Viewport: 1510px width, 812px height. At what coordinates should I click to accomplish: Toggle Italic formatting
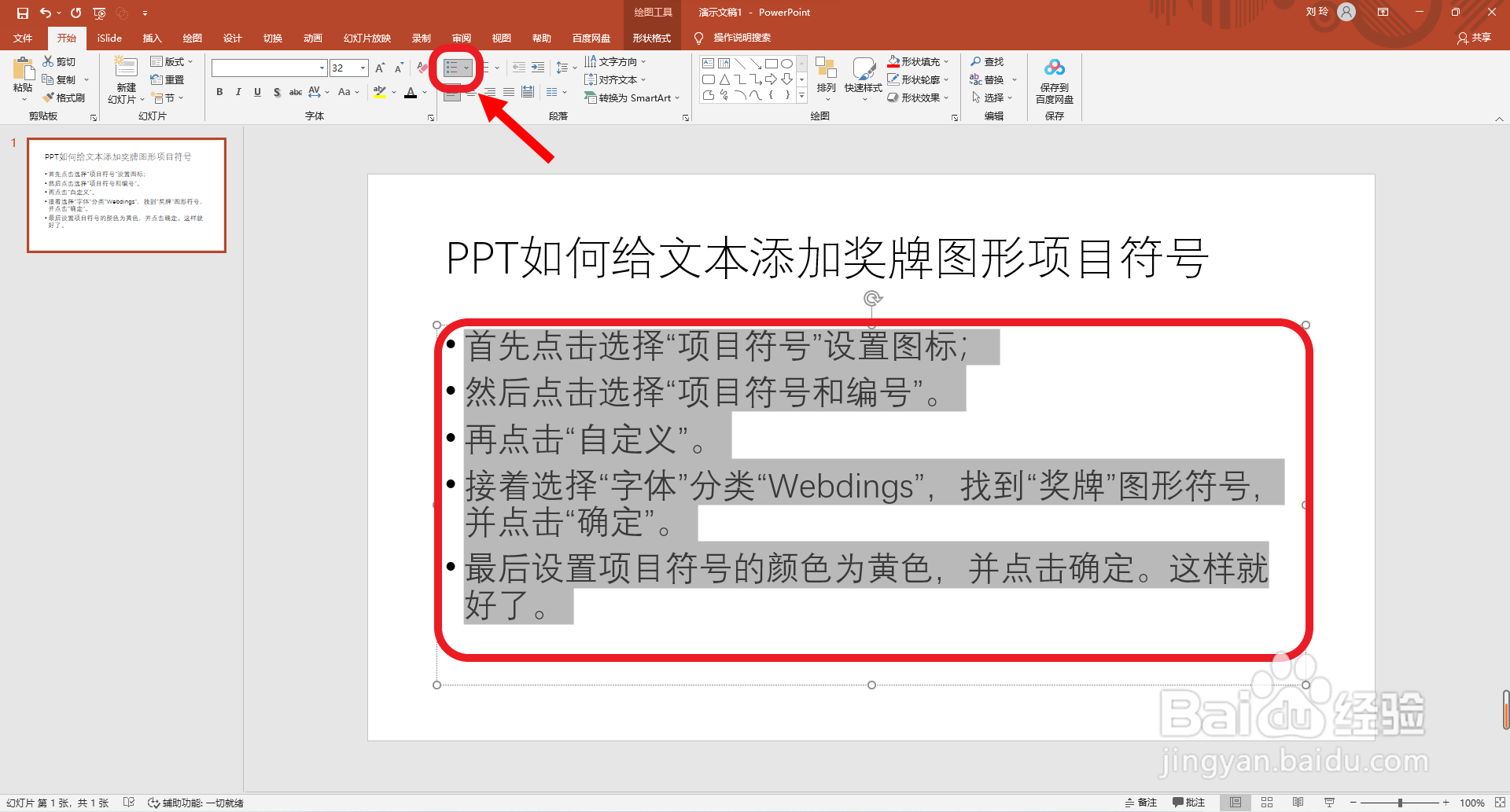(238, 92)
